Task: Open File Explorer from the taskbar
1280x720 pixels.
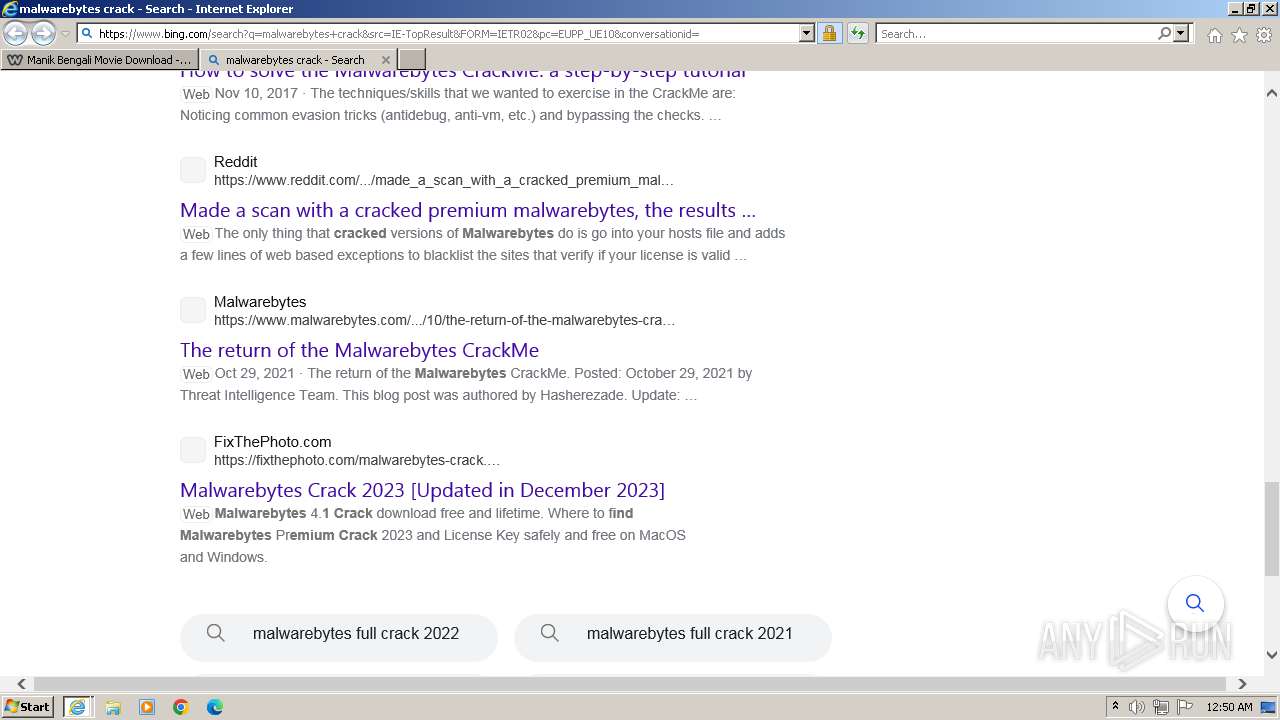Action: click(x=113, y=707)
